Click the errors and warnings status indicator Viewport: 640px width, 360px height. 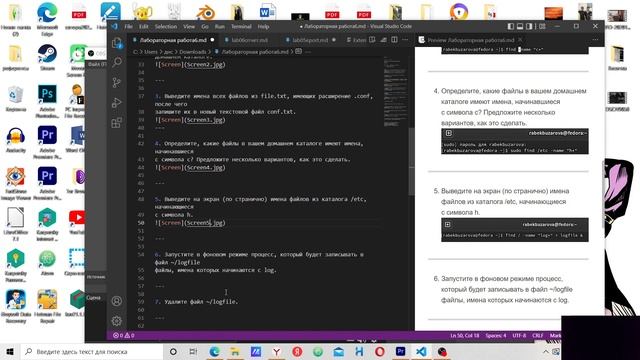pos(124,336)
